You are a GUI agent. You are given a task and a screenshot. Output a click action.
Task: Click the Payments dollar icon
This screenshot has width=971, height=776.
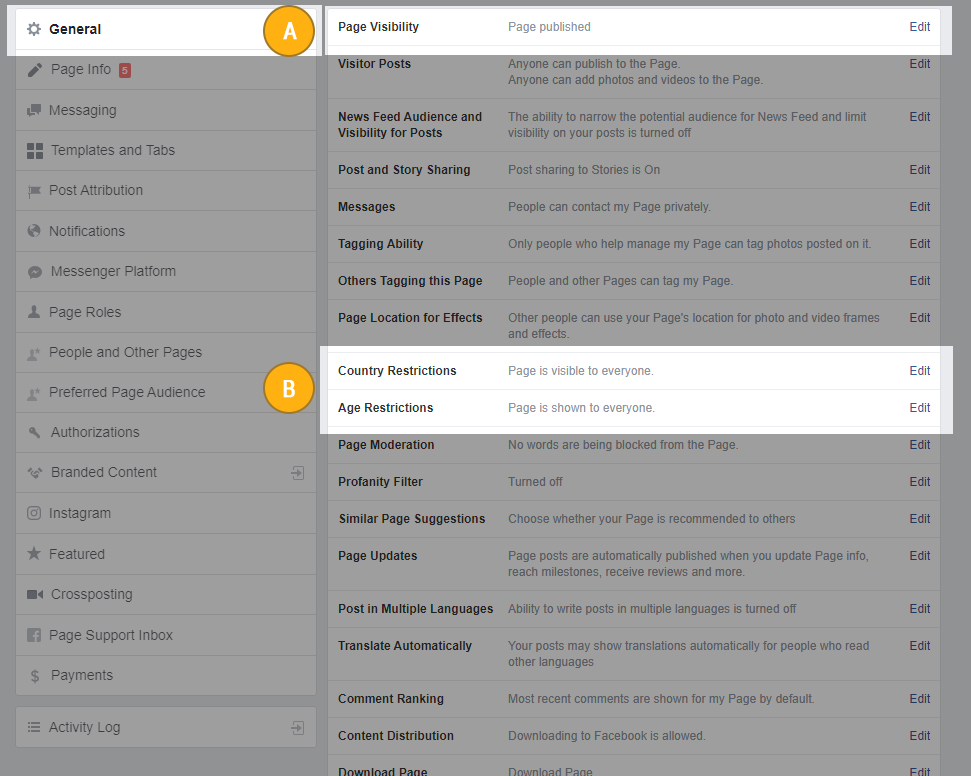(35, 676)
